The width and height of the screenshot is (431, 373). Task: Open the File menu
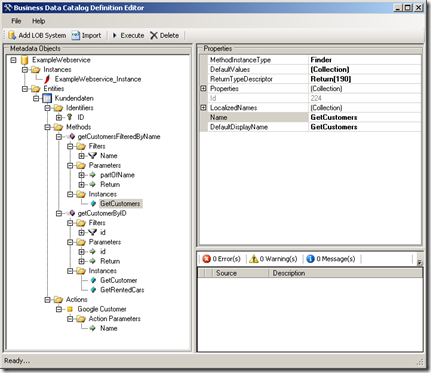coord(16,21)
